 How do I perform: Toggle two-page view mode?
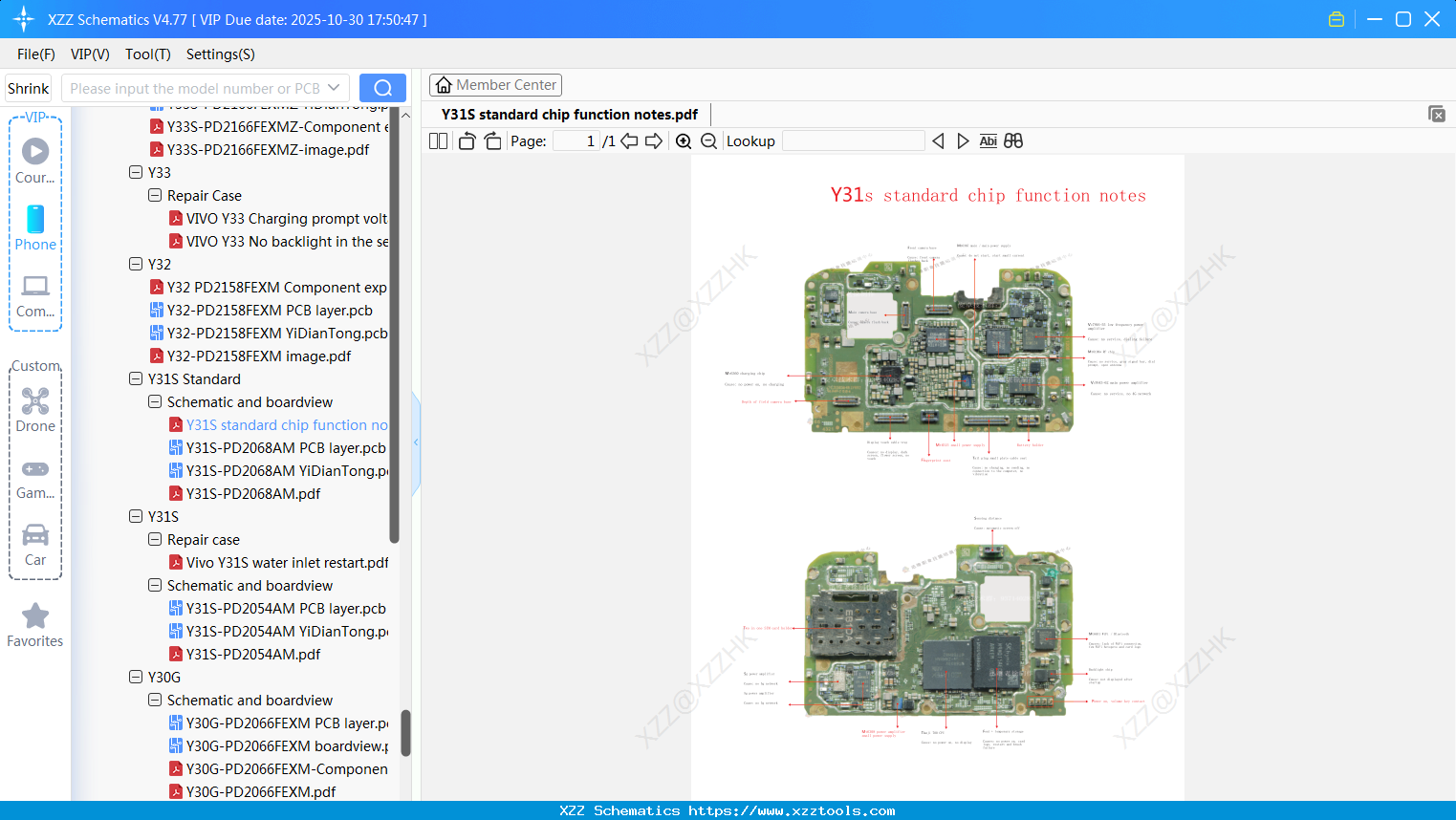[437, 140]
